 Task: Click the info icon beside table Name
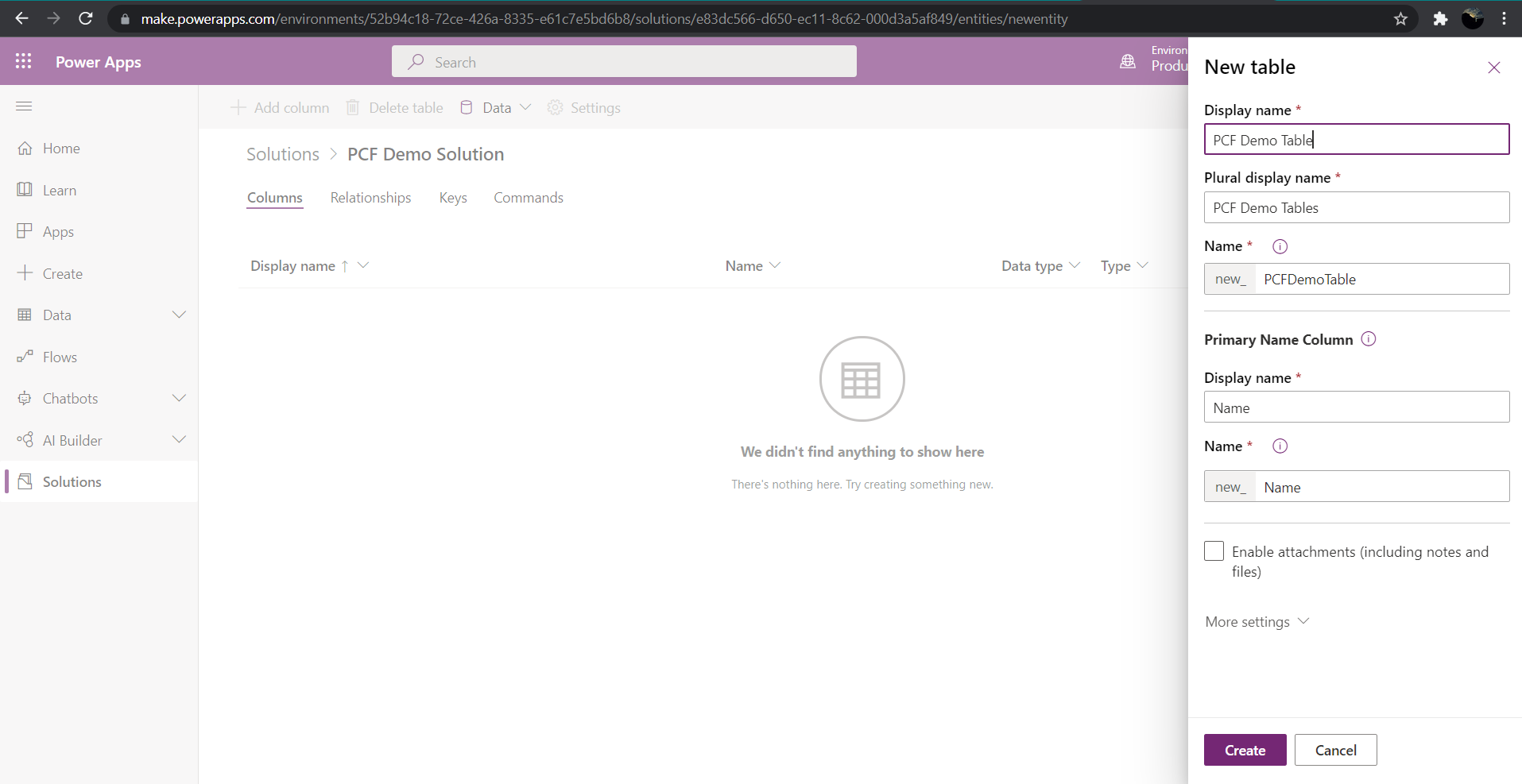click(1280, 246)
